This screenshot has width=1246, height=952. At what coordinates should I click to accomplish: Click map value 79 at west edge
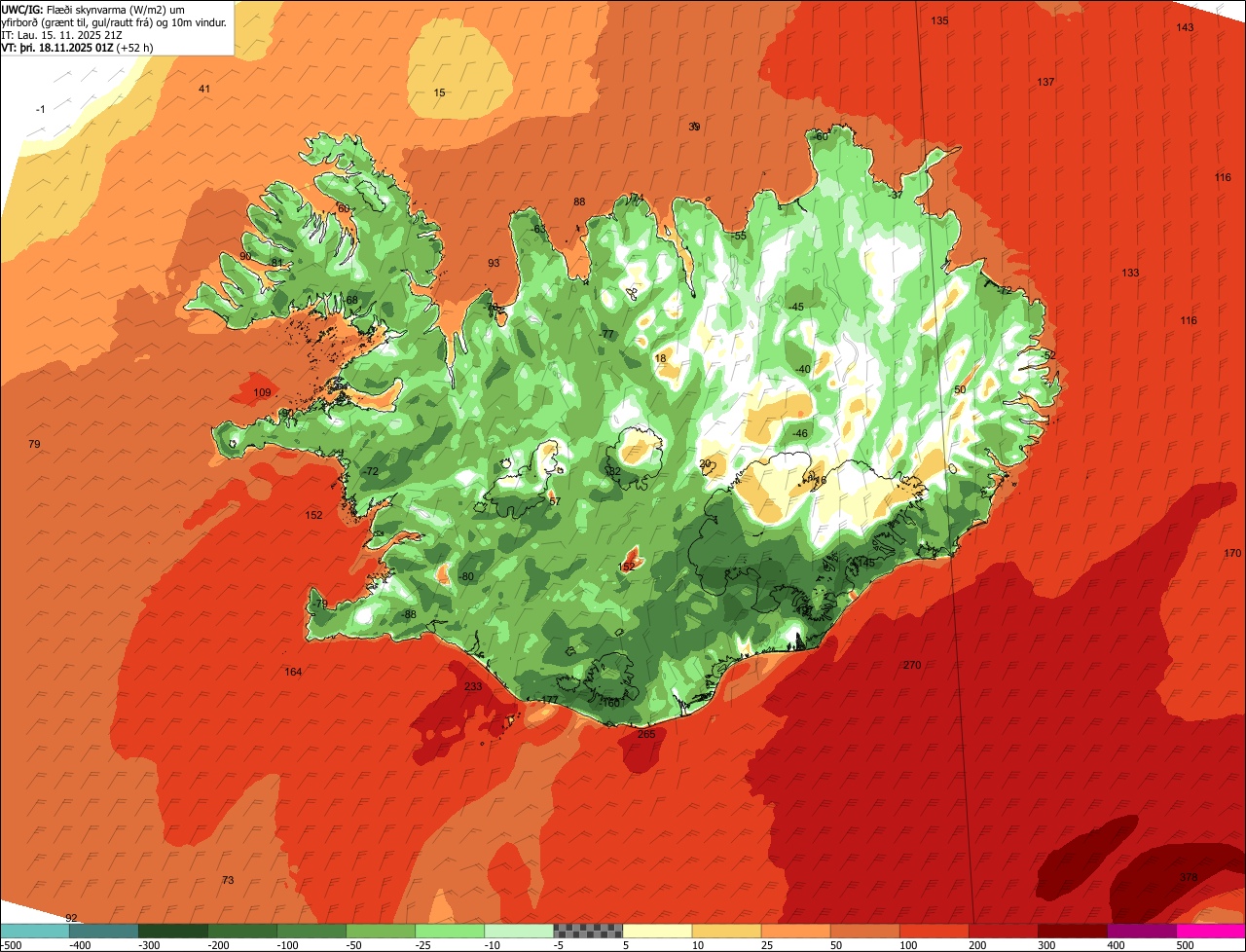click(35, 444)
